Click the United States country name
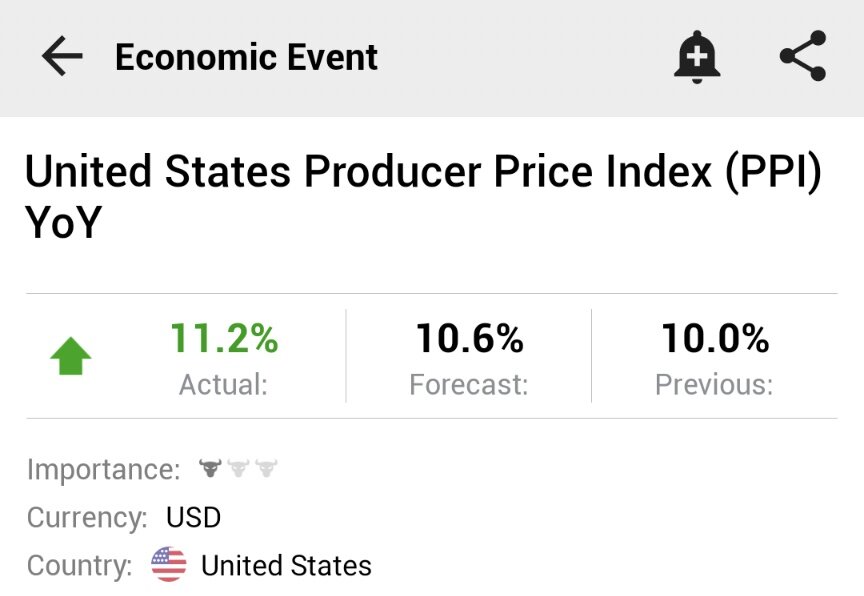The image size is (864, 596). pyautogui.click(x=286, y=566)
